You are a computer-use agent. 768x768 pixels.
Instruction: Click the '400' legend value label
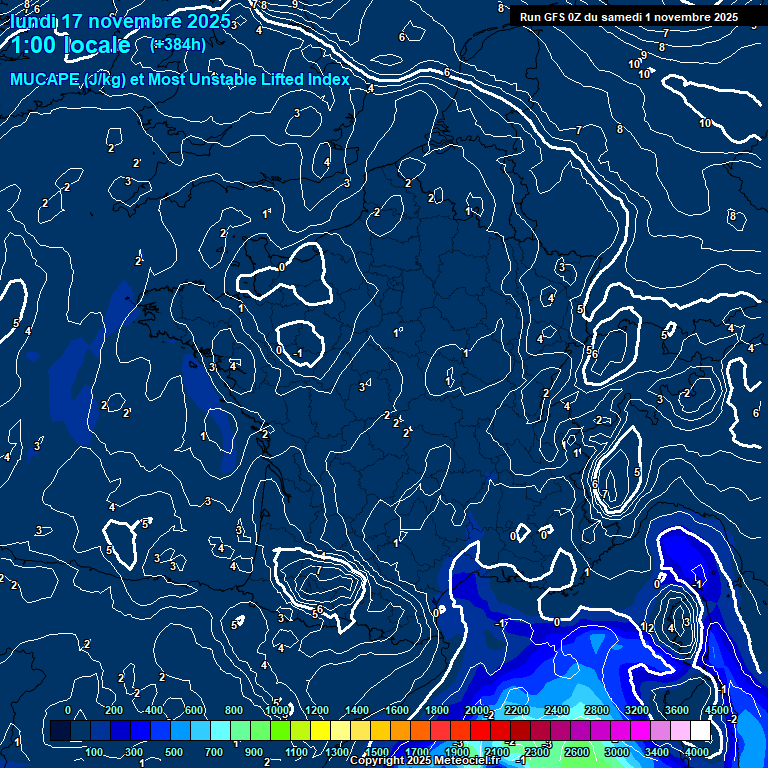pyautogui.click(x=154, y=710)
